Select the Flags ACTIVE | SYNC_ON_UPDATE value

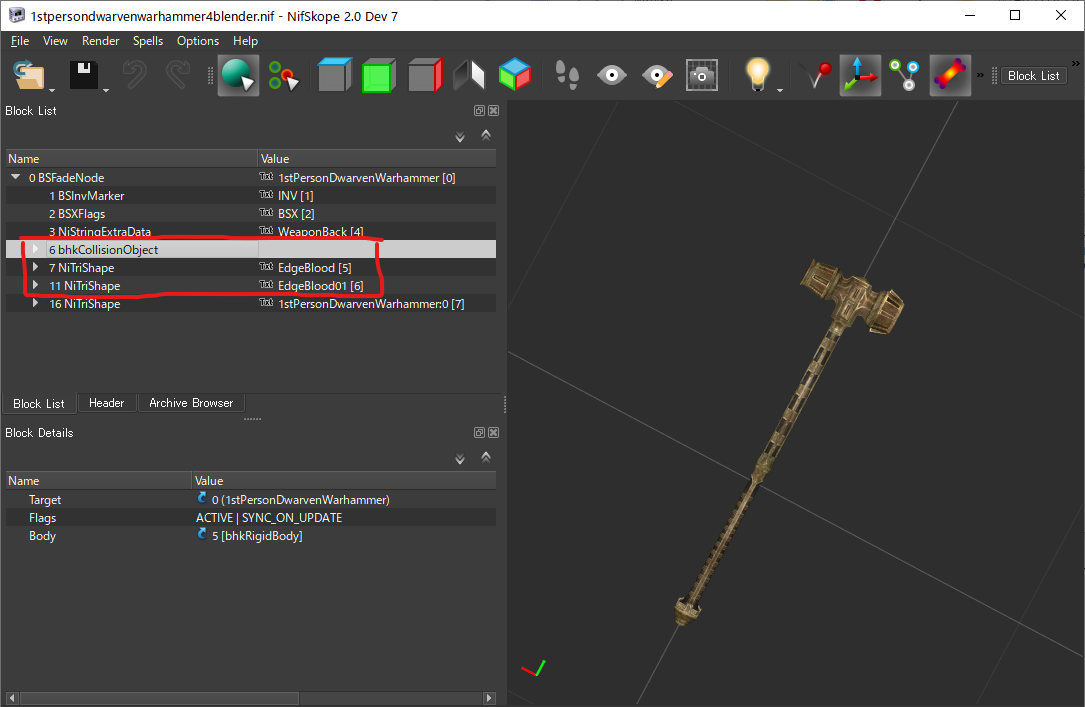point(269,517)
